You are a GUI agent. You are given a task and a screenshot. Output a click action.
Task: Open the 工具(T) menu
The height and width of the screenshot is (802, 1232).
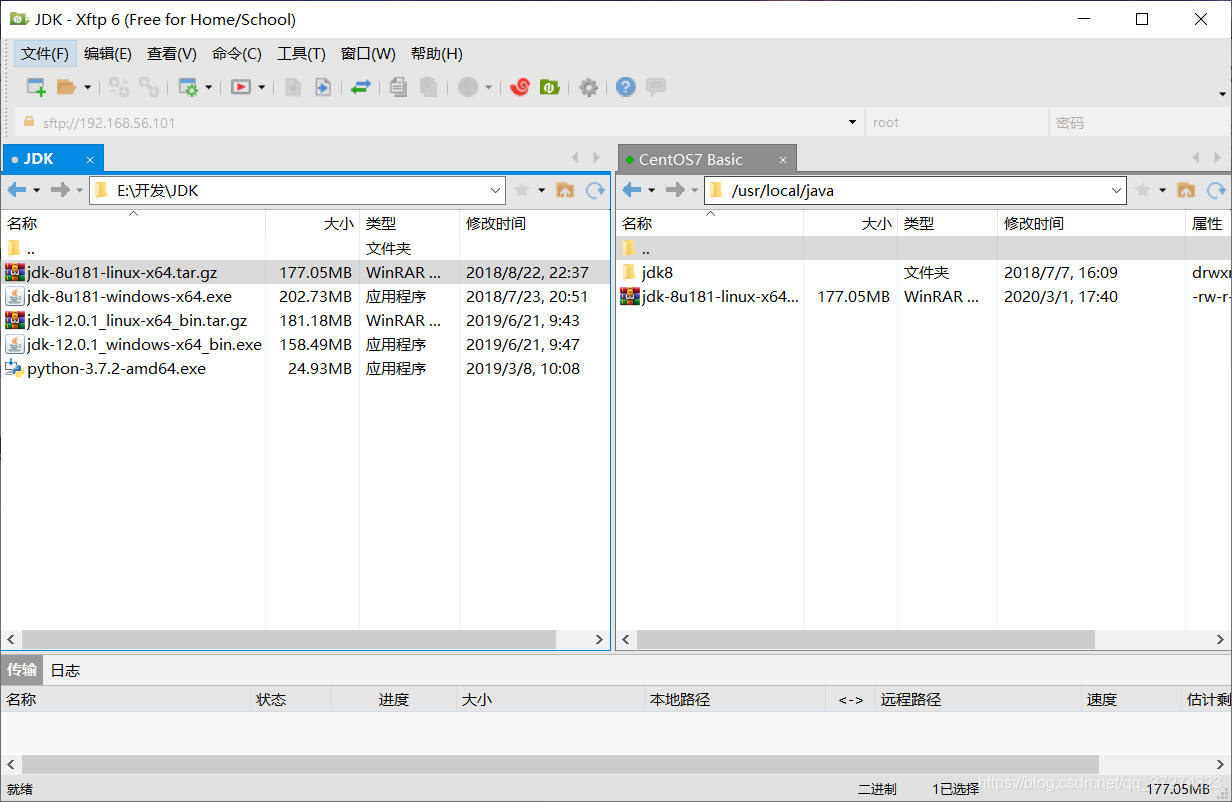301,54
